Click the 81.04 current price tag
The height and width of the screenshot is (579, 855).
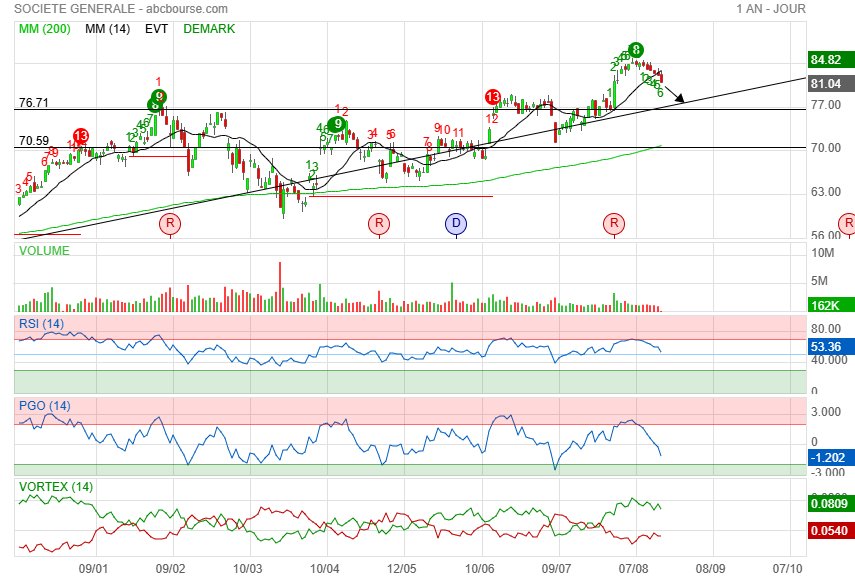pyautogui.click(x=830, y=83)
